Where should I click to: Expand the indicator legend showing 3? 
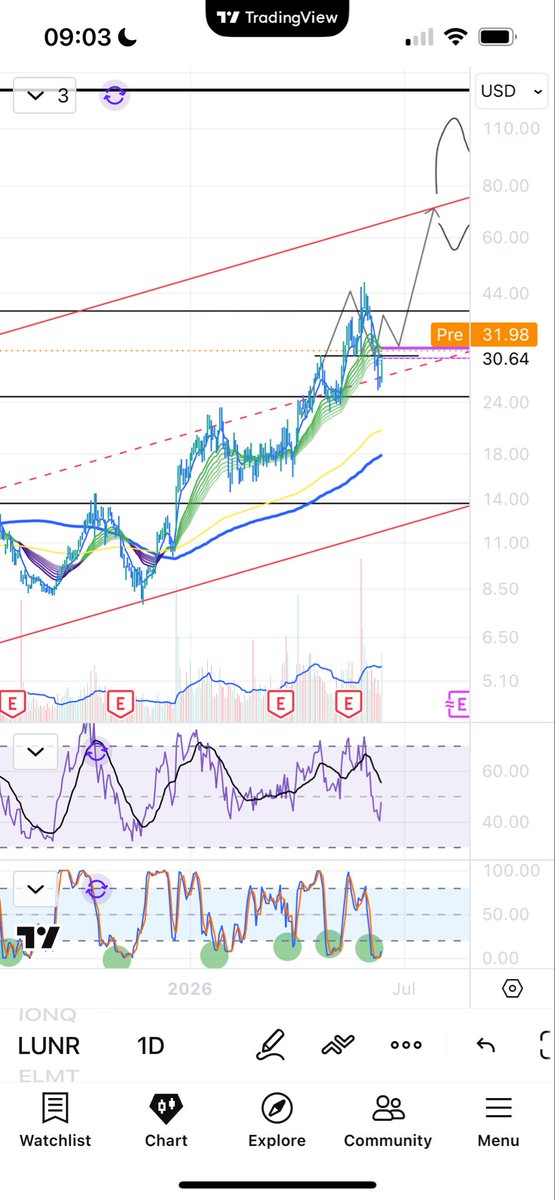(x=44, y=96)
